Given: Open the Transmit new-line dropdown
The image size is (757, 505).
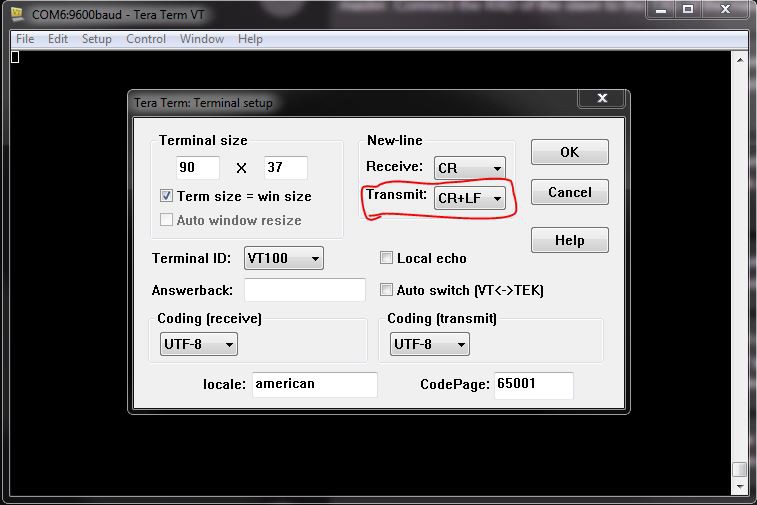Looking at the screenshot, I should point(470,198).
